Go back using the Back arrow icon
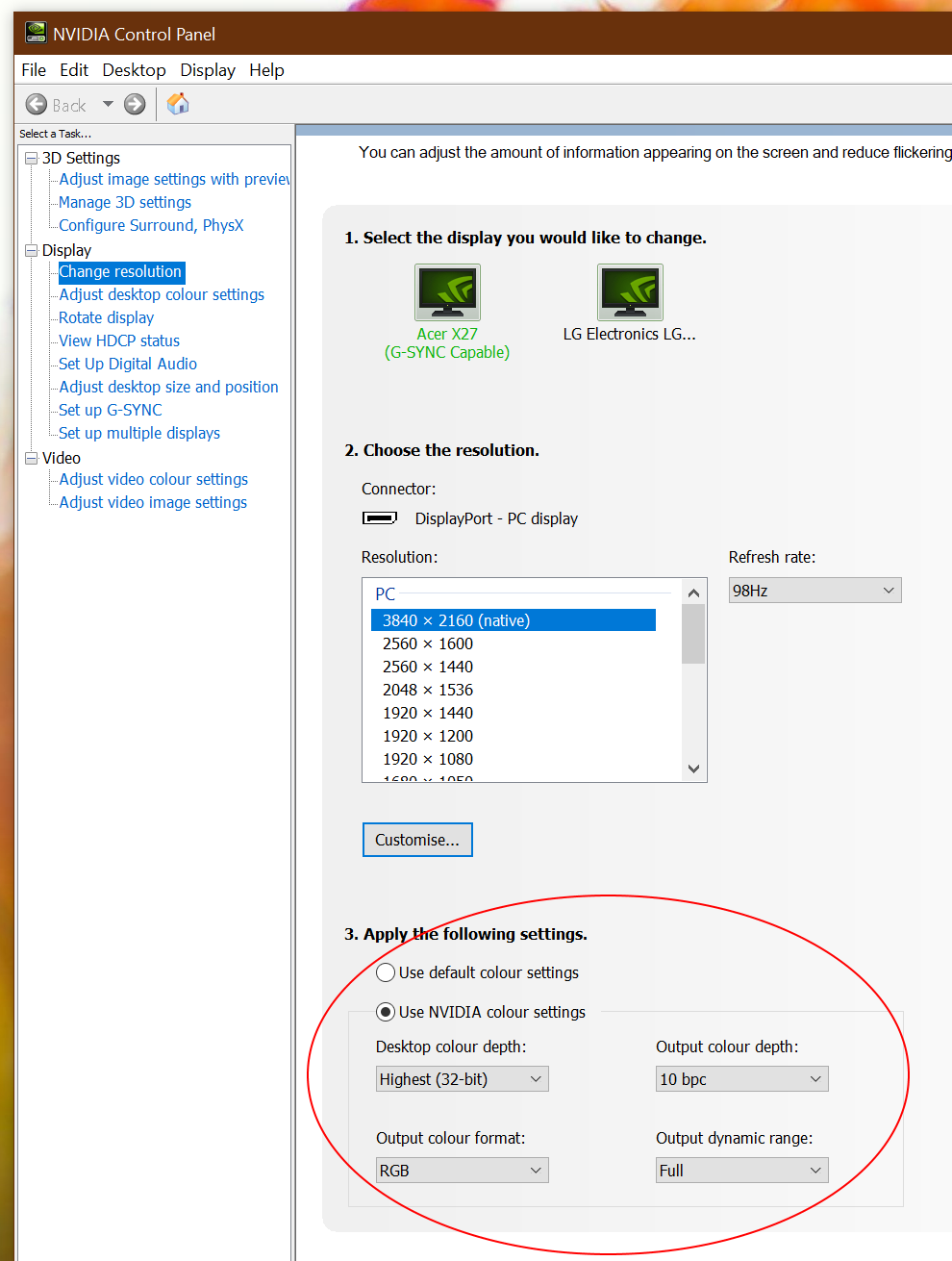952x1261 pixels. click(x=37, y=104)
